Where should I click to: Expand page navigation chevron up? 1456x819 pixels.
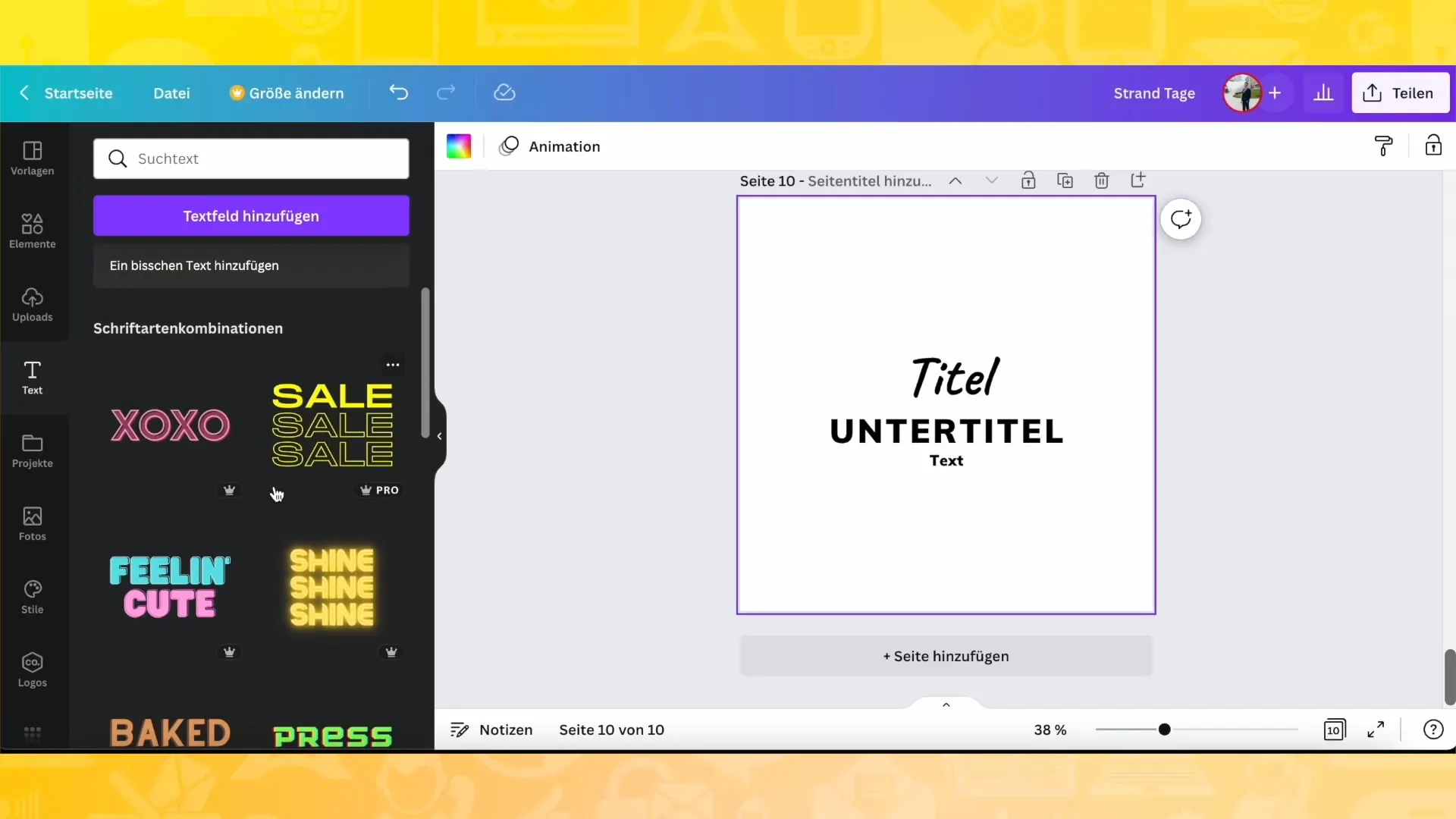pyautogui.click(x=946, y=703)
